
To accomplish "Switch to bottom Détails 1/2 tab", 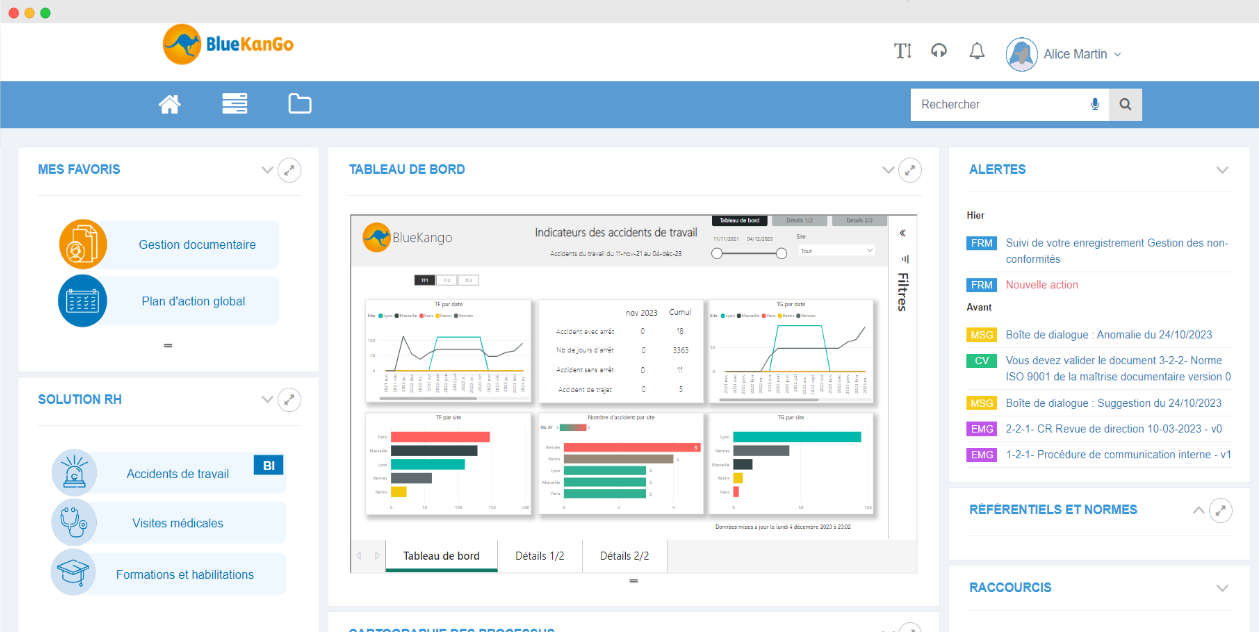I will (x=540, y=556).
